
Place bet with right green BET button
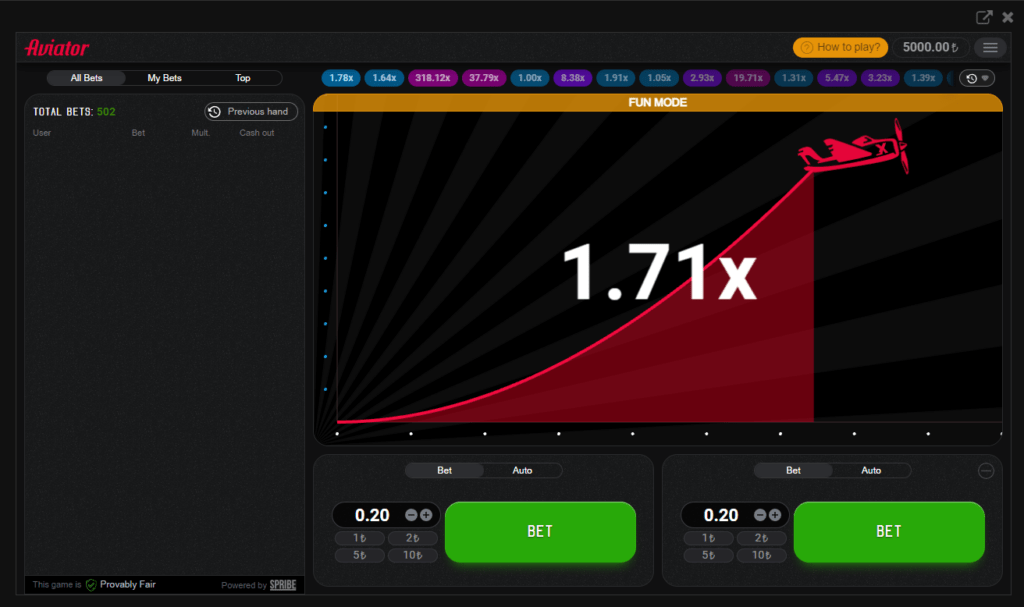pos(889,531)
